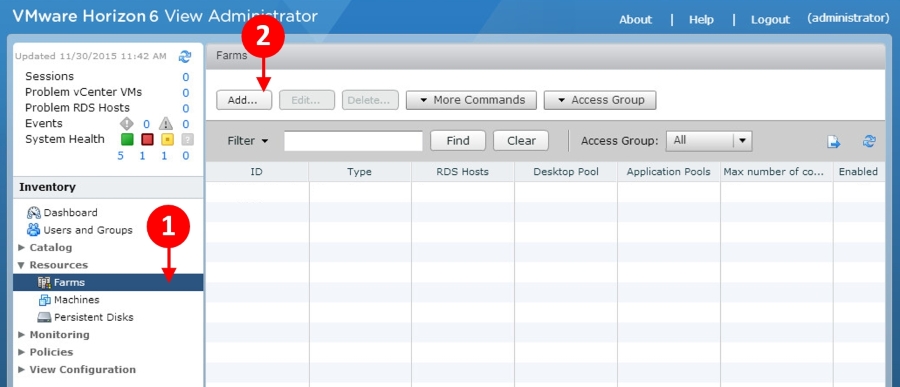This screenshot has height=387, width=900.
Task: Expand the Policies tree node
Action: pos(22,352)
